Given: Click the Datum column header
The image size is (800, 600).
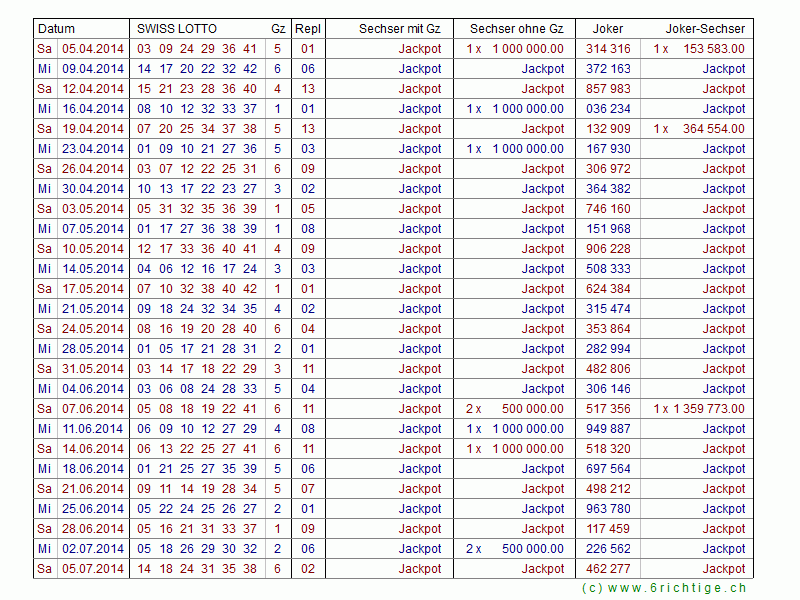Looking at the screenshot, I should point(57,29).
